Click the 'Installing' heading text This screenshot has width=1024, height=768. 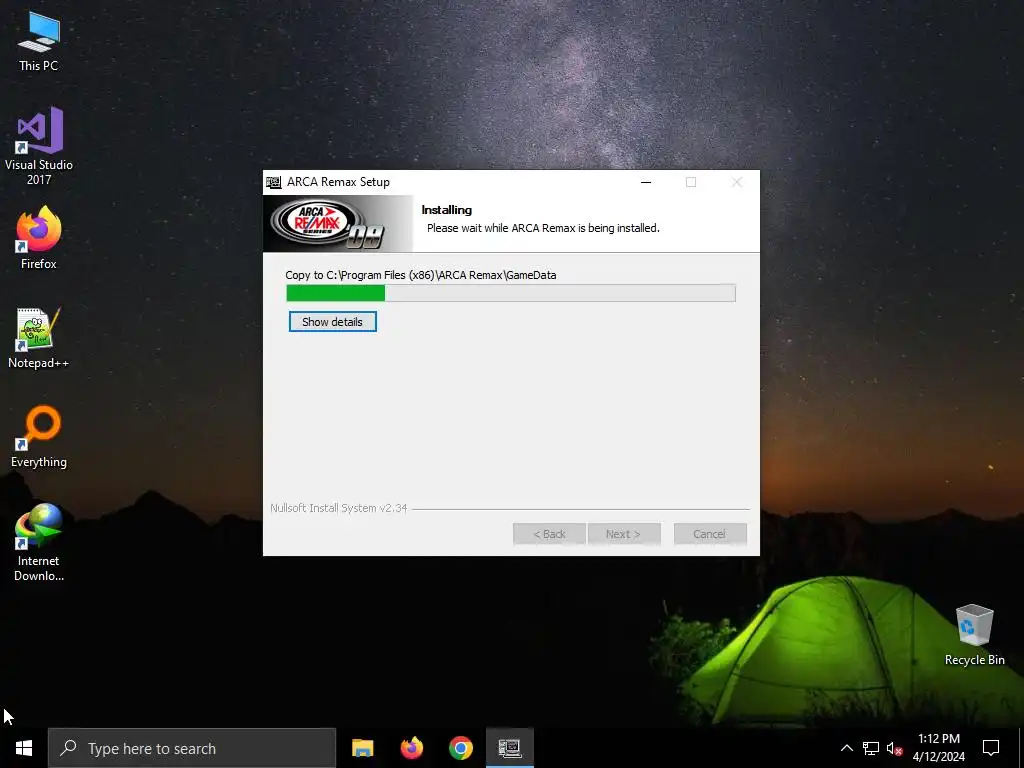pyautogui.click(x=447, y=210)
